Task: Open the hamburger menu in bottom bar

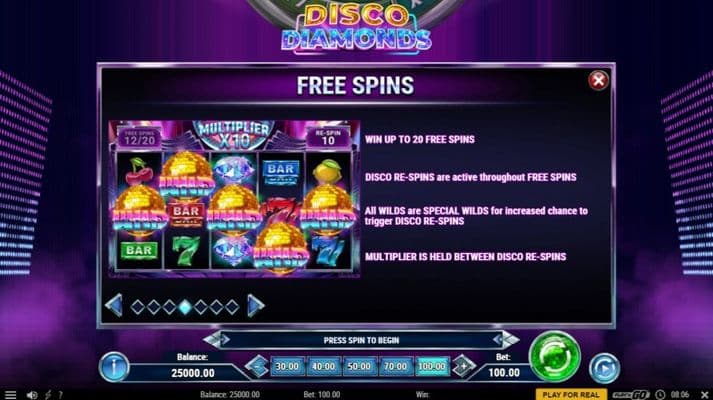Action: point(10,395)
